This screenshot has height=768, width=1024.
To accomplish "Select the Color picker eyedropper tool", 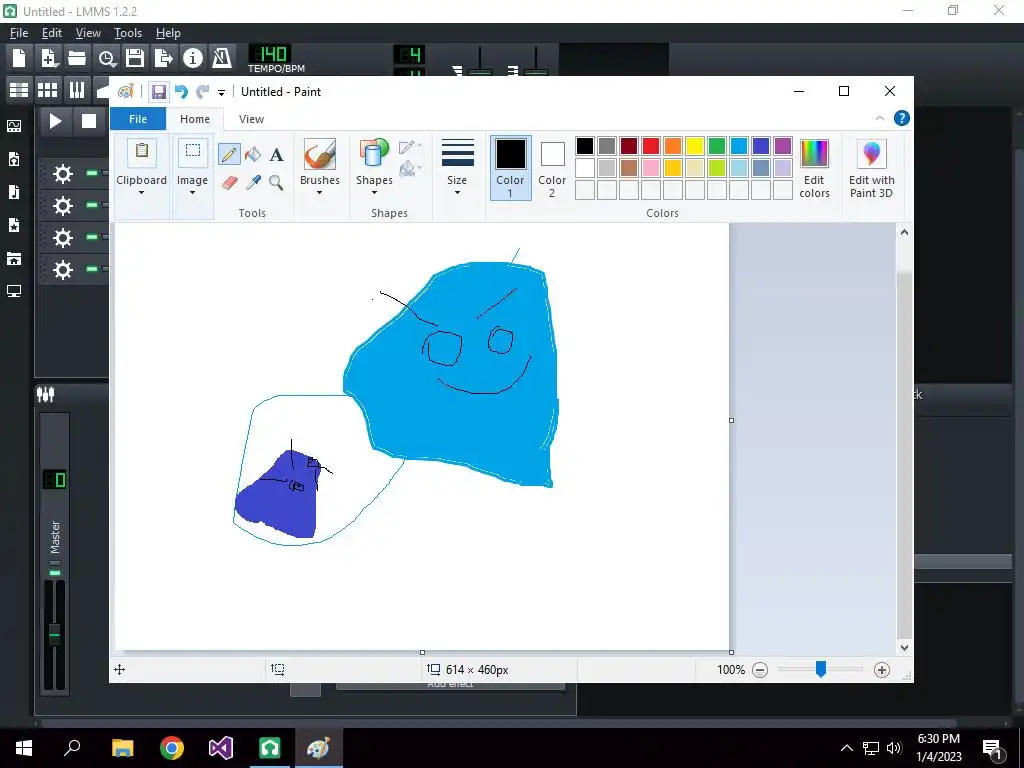I will pyautogui.click(x=253, y=182).
